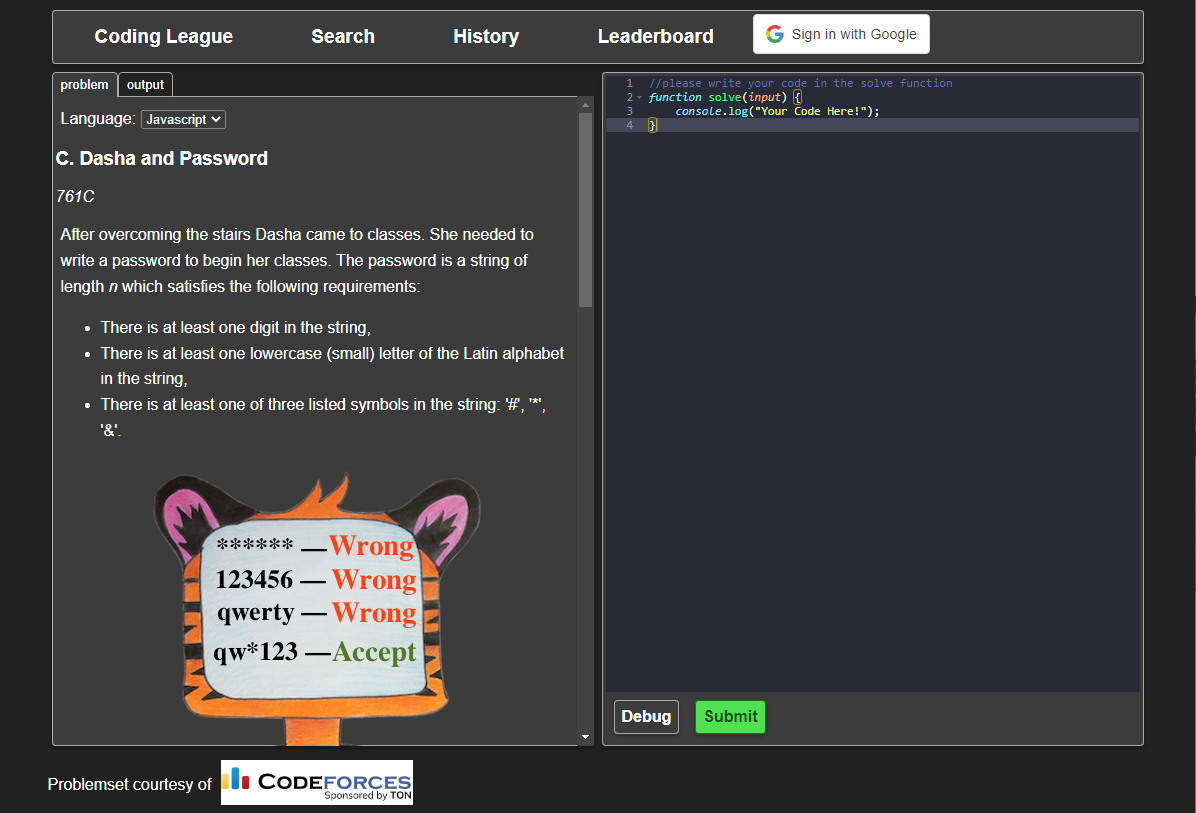Click line number 4 in editor gutter
This screenshot has width=1196, height=813.
(x=629, y=125)
